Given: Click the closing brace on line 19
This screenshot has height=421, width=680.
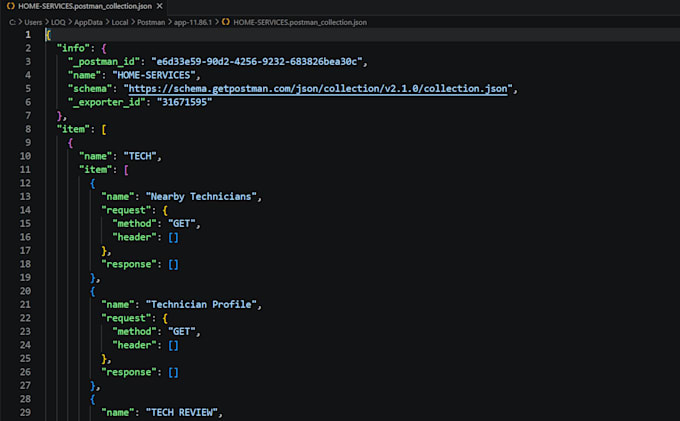Looking at the screenshot, I should coord(92,277).
